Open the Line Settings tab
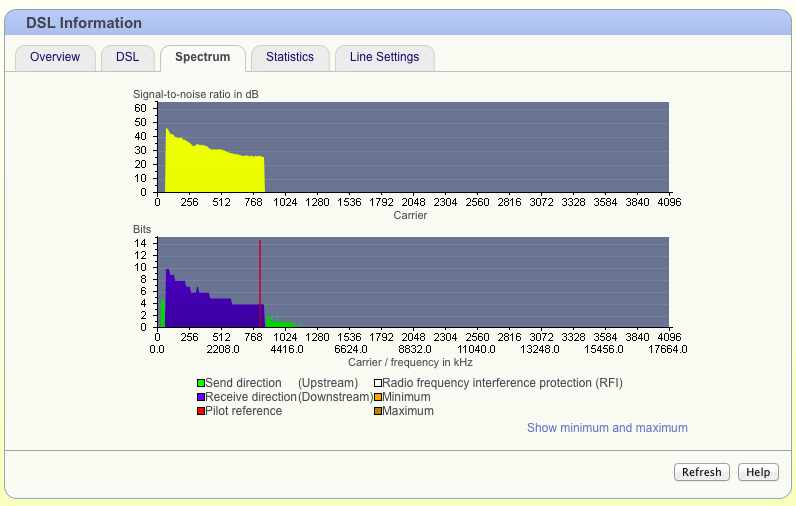The width and height of the screenshot is (796, 506). pos(384,58)
